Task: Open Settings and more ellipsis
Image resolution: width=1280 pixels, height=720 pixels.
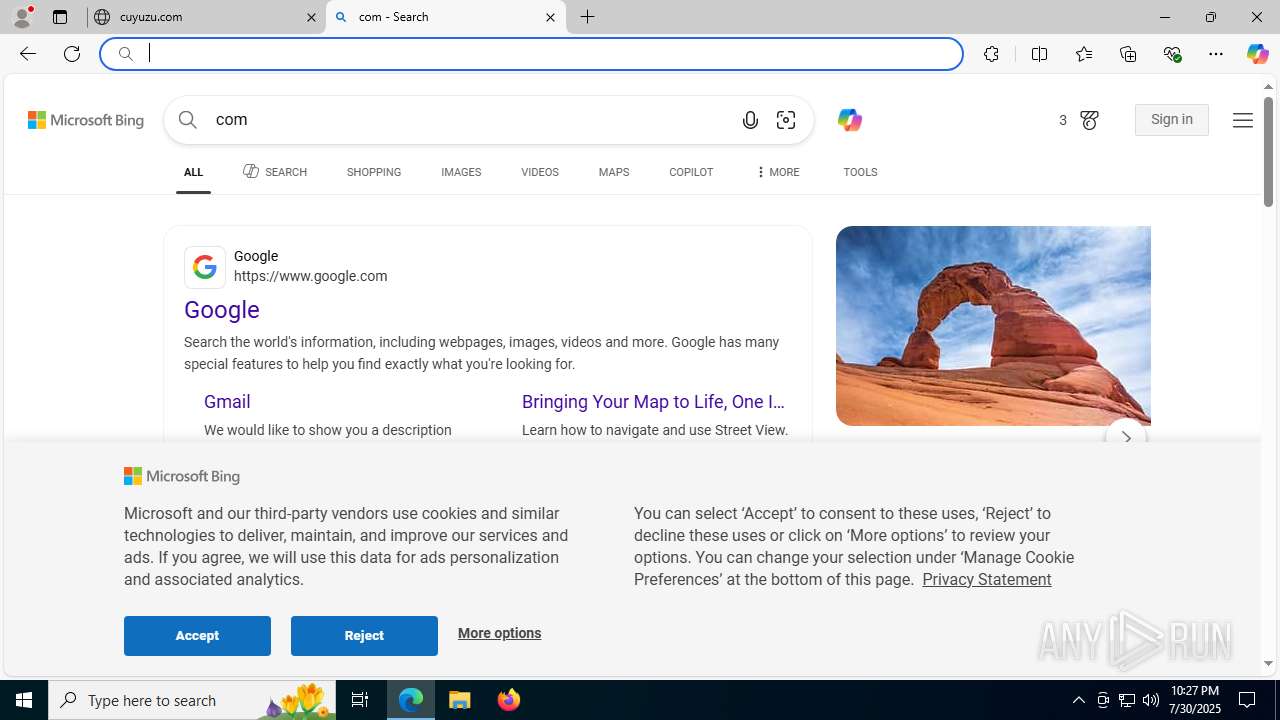Action: pyautogui.click(x=1216, y=54)
